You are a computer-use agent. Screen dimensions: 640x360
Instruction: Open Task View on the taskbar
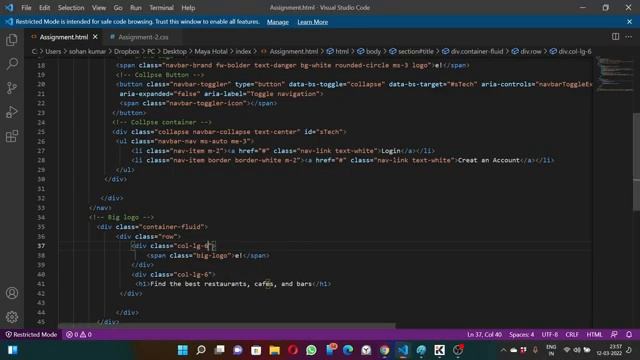pos(220,350)
